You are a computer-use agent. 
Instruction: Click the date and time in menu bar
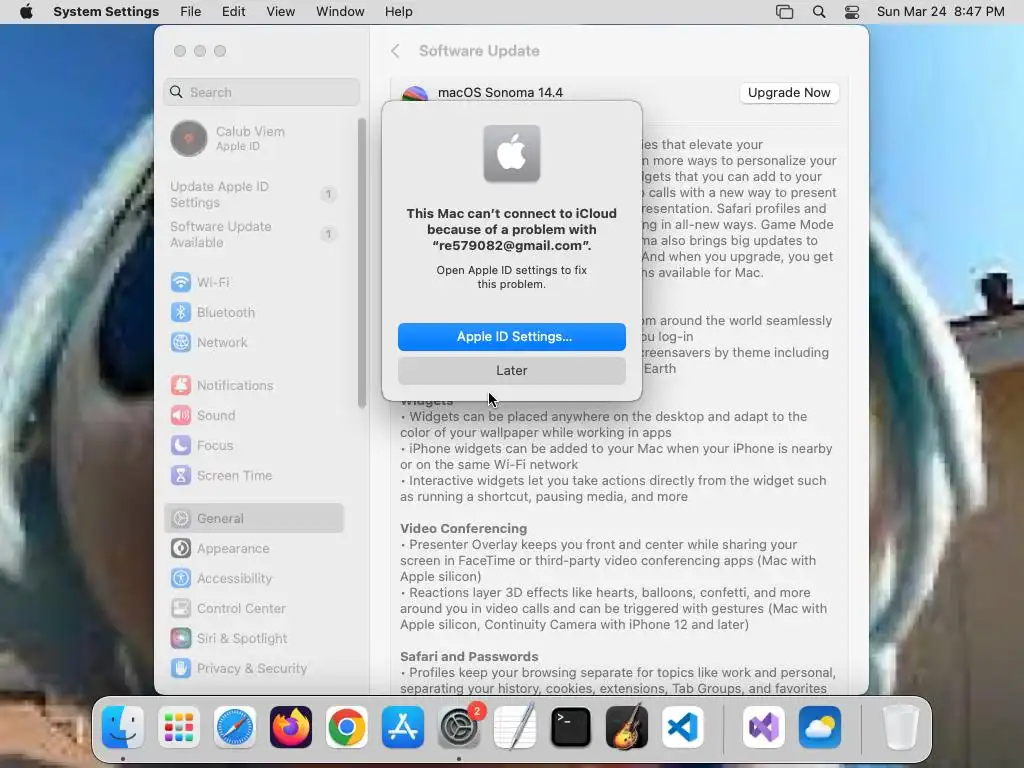940,12
